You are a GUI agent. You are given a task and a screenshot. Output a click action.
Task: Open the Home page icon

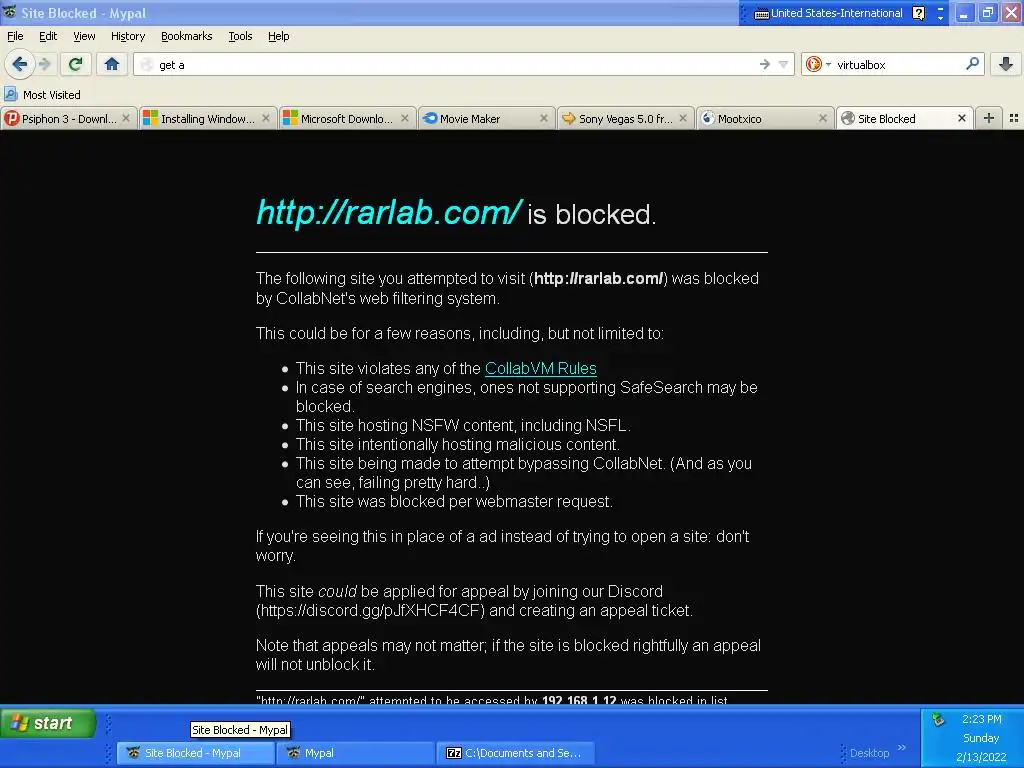(112, 64)
